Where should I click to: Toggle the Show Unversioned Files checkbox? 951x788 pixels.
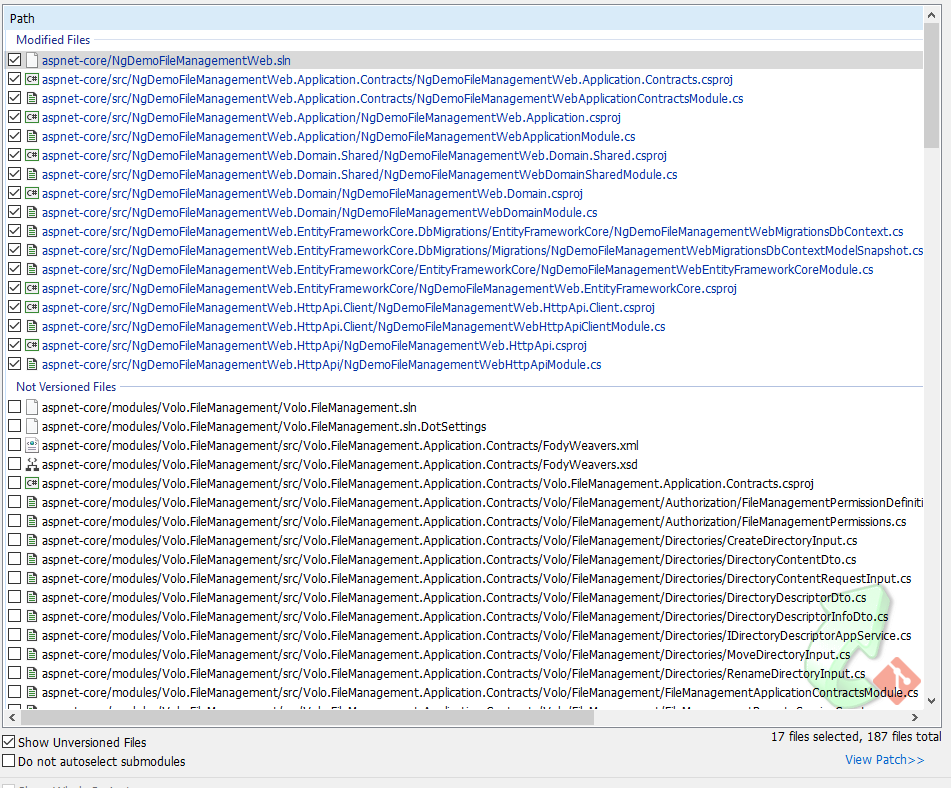click(x=9, y=742)
